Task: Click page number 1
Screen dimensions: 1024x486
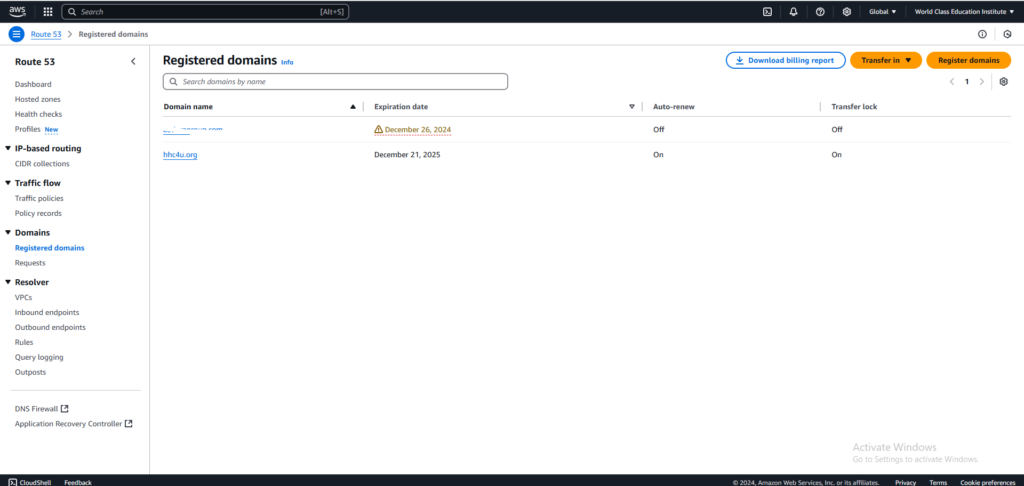Action: pos(967,82)
